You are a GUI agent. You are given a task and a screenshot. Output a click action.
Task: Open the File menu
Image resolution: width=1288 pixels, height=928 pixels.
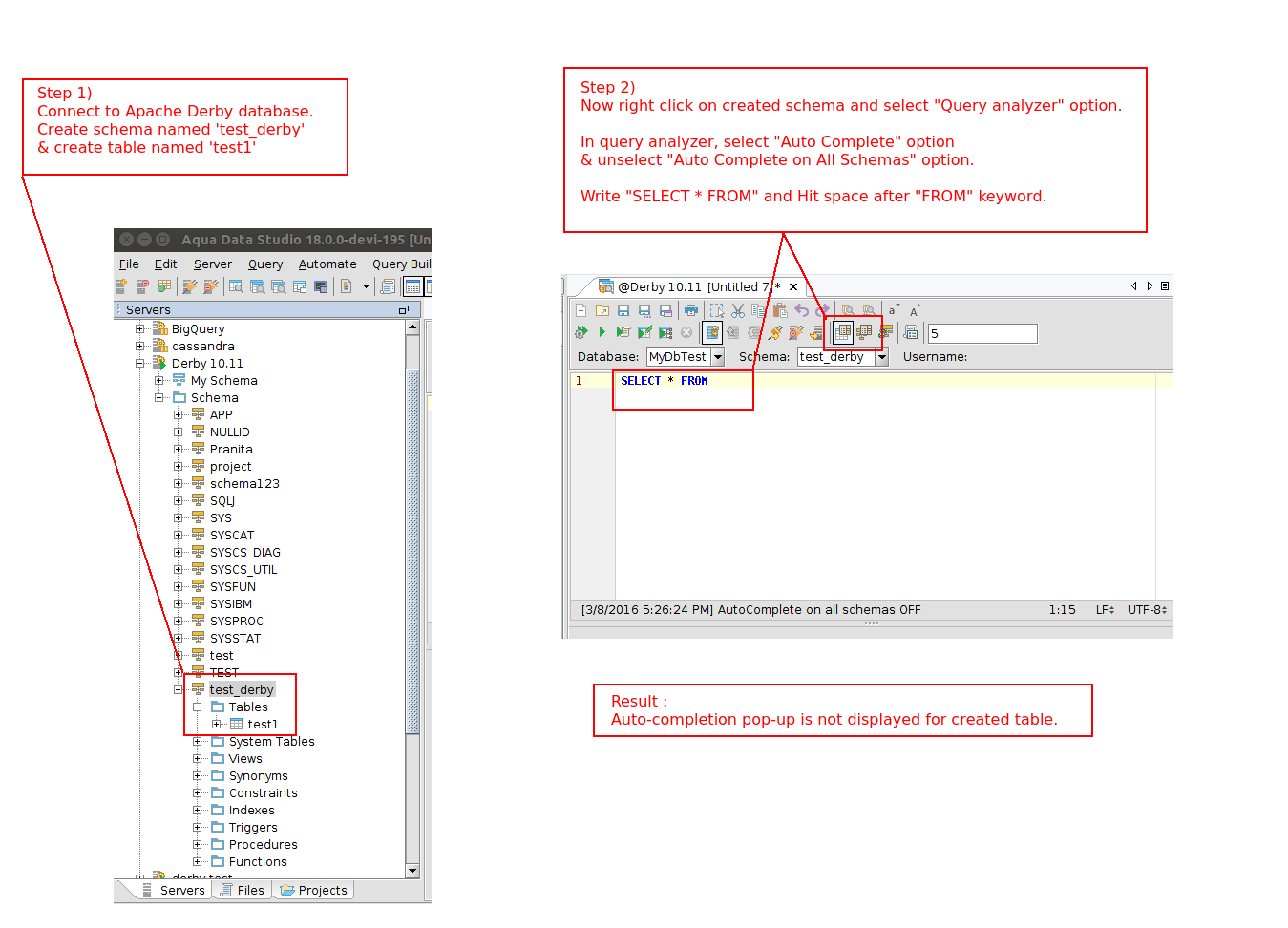coord(129,264)
